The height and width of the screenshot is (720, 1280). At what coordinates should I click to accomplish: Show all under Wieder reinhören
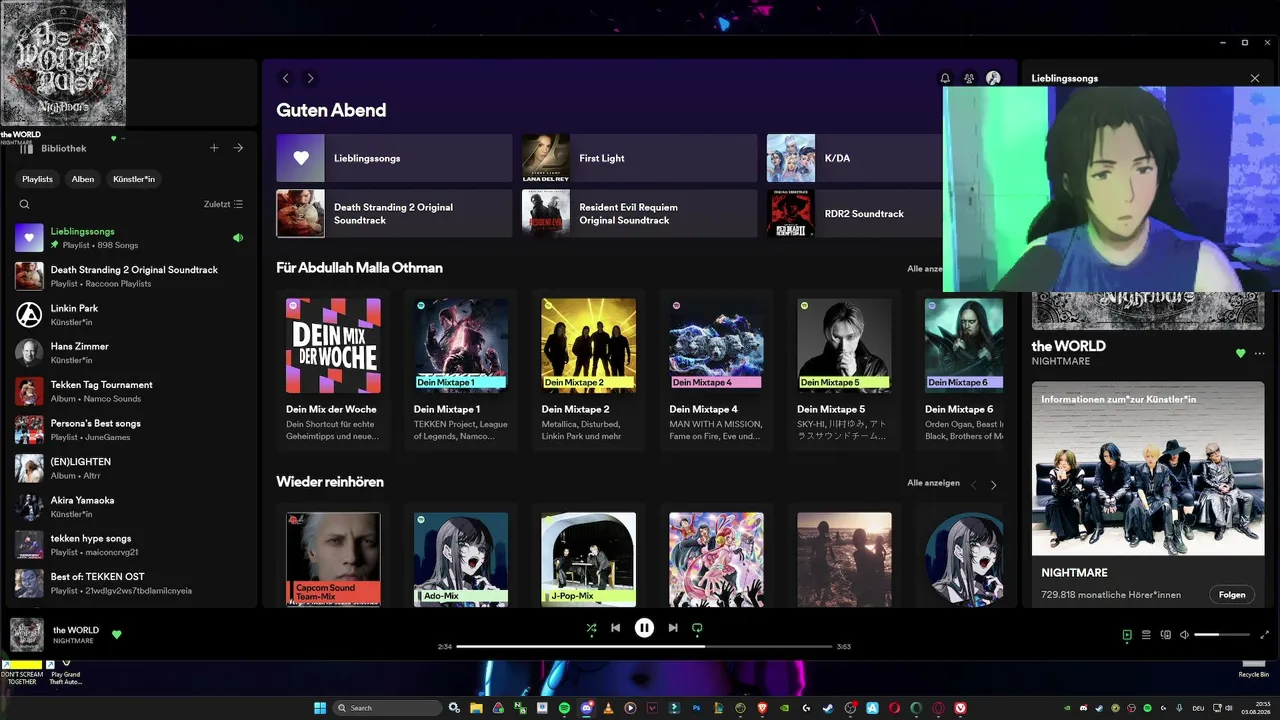tap(933, 483)
